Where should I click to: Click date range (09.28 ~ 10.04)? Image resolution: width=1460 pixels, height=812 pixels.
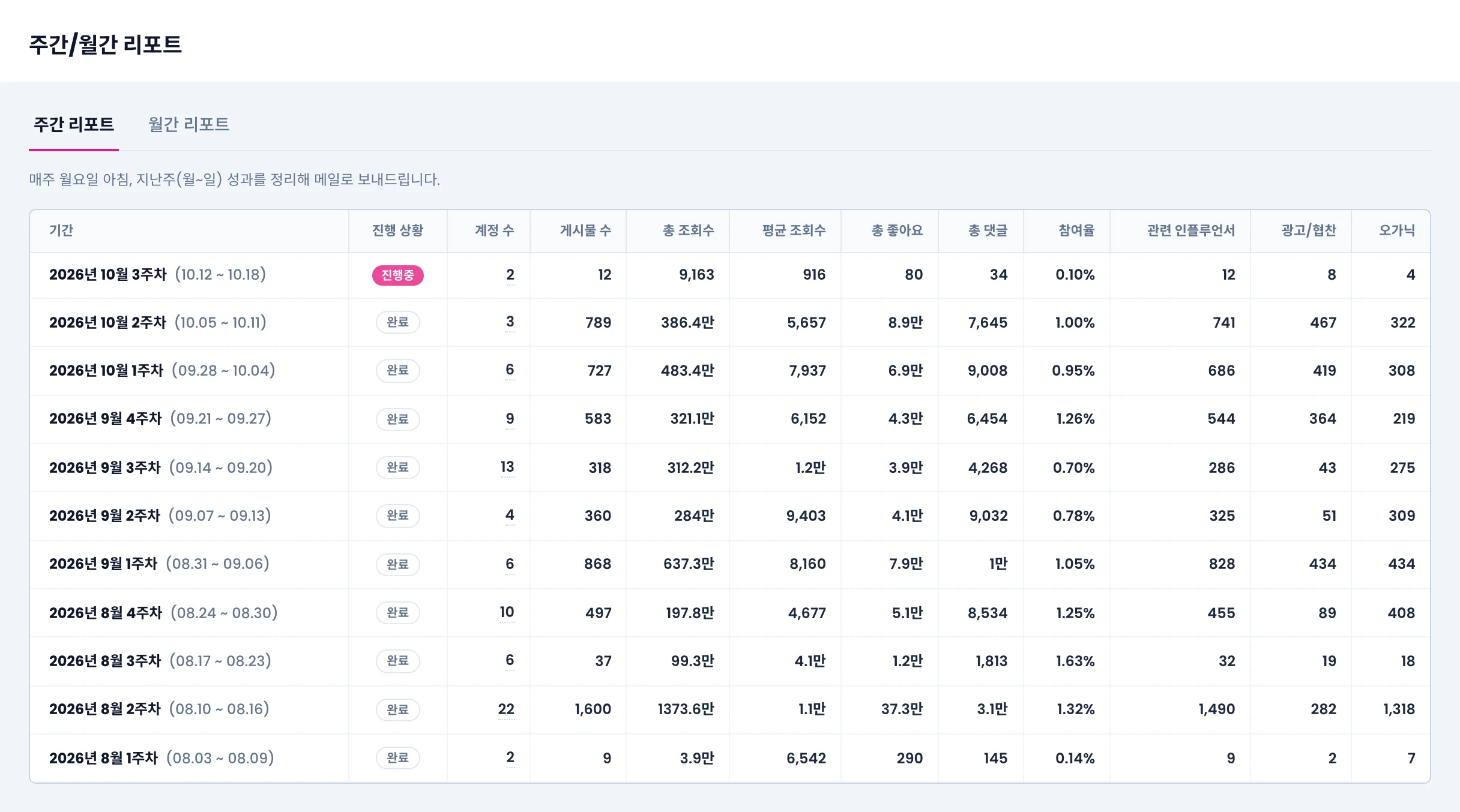click(x=223, y=370)
